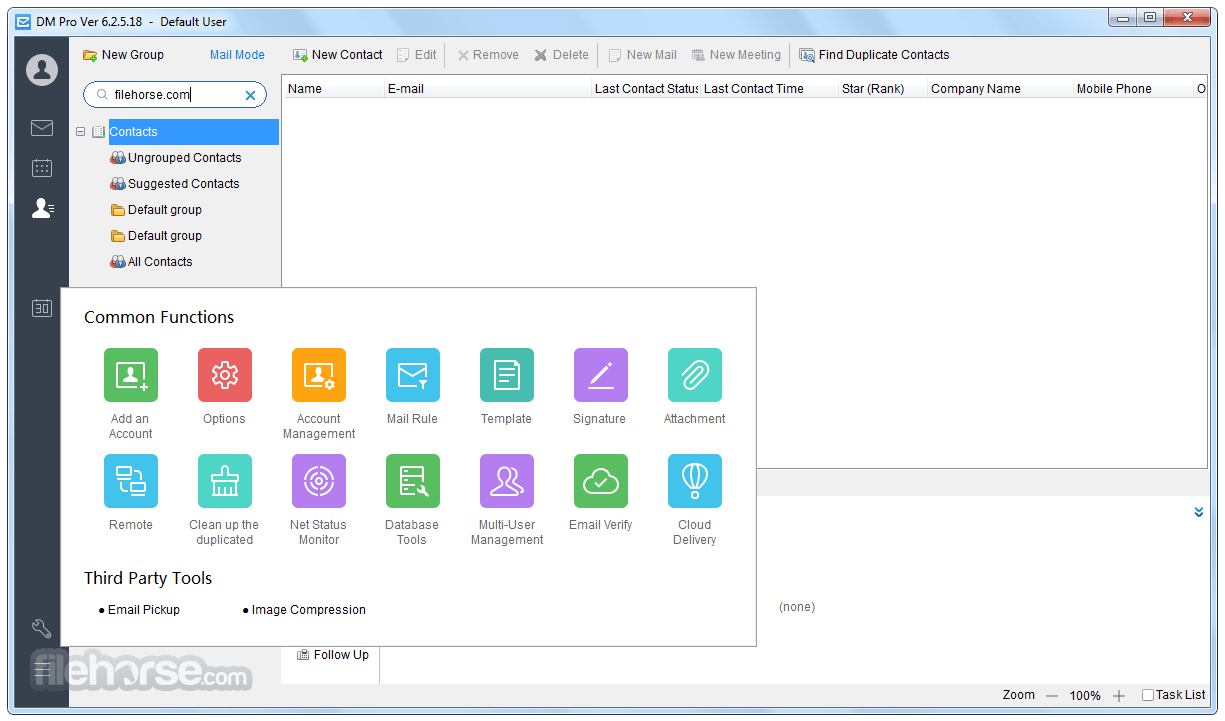Select the Contacts sidebar icon

(x=42, y=208)
